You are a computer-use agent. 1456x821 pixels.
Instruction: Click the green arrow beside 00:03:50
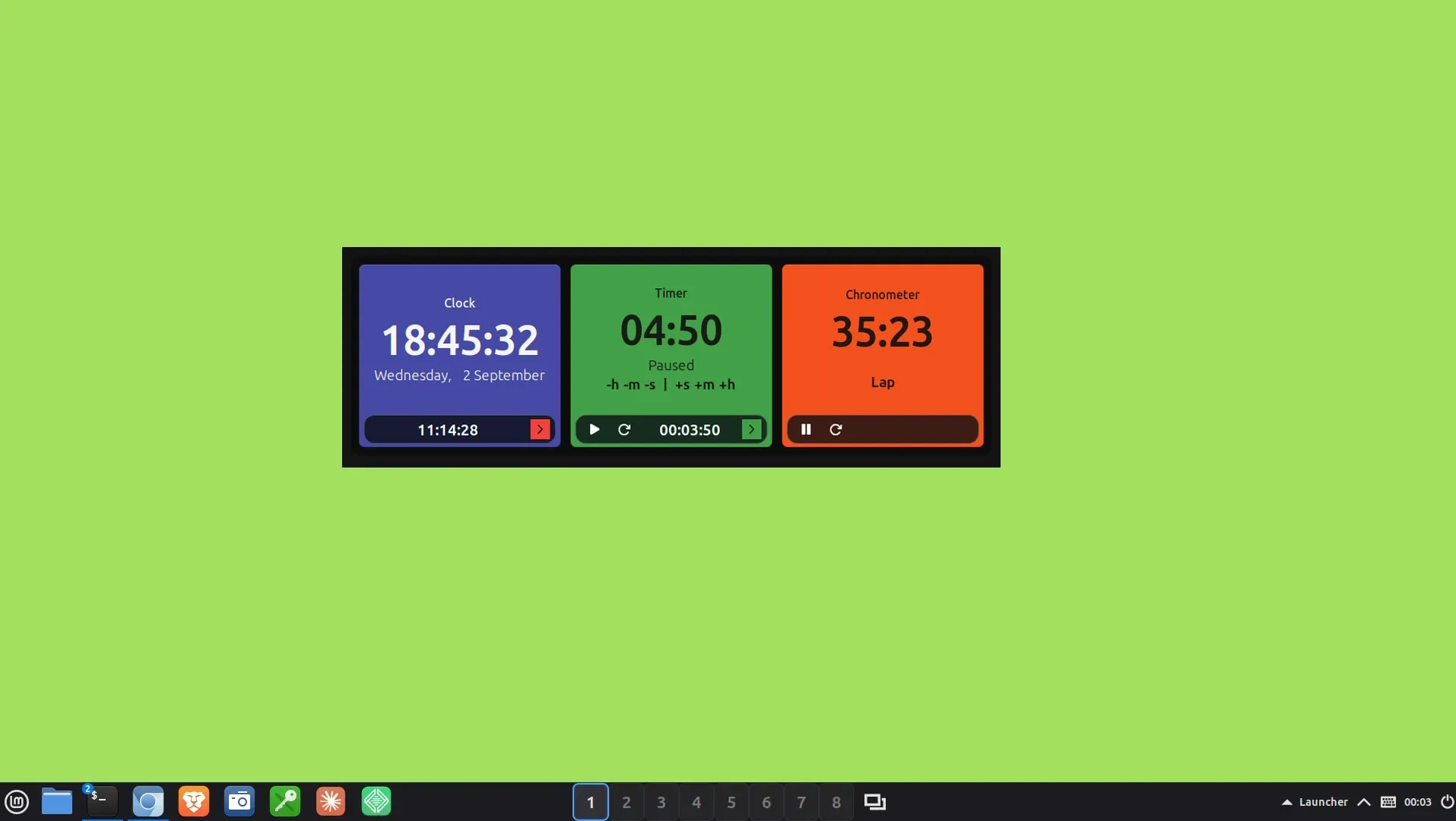(x=751, y=430)
